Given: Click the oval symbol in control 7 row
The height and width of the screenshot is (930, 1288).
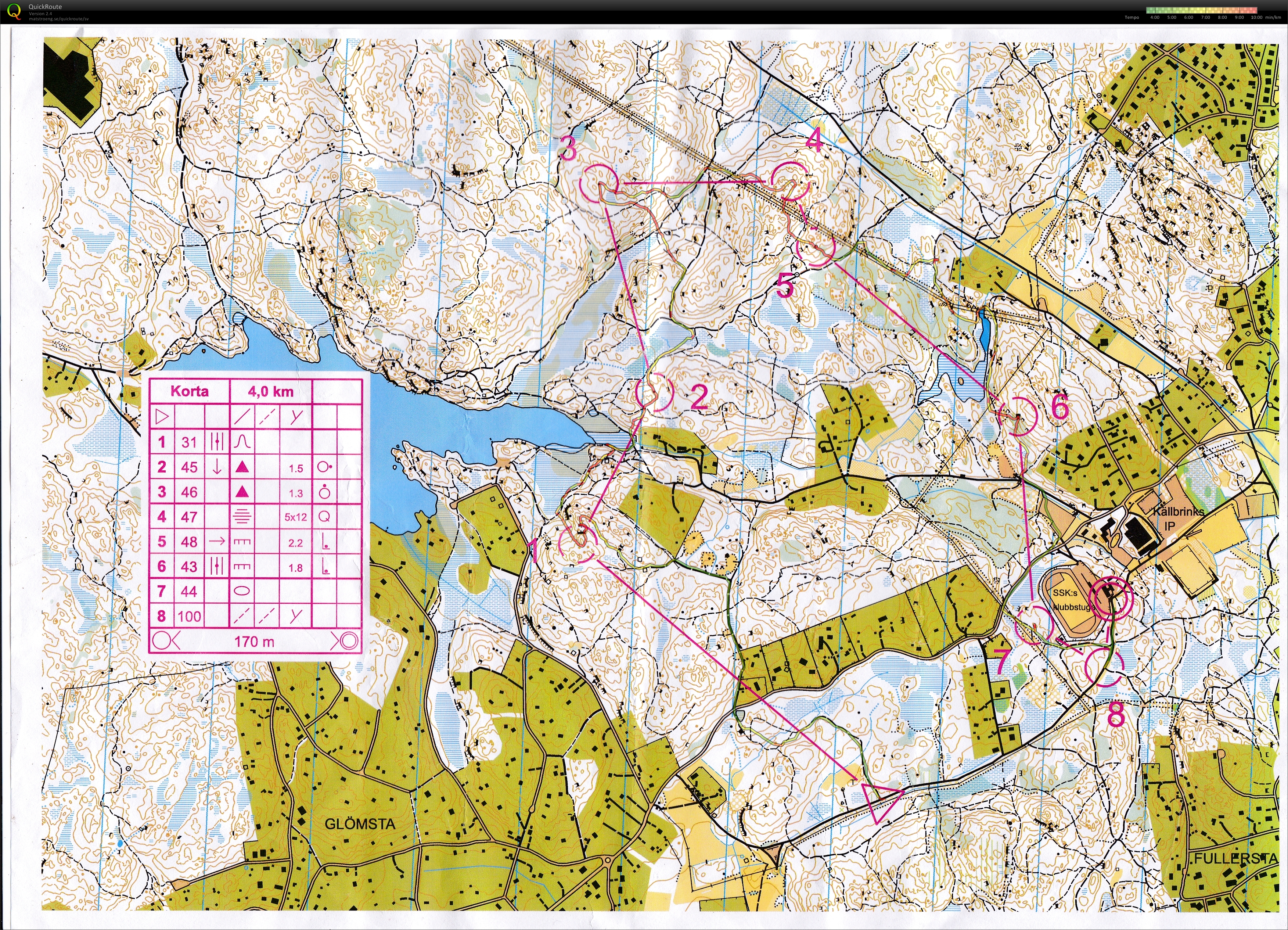Looking at the screenshot, I should 242,591.
